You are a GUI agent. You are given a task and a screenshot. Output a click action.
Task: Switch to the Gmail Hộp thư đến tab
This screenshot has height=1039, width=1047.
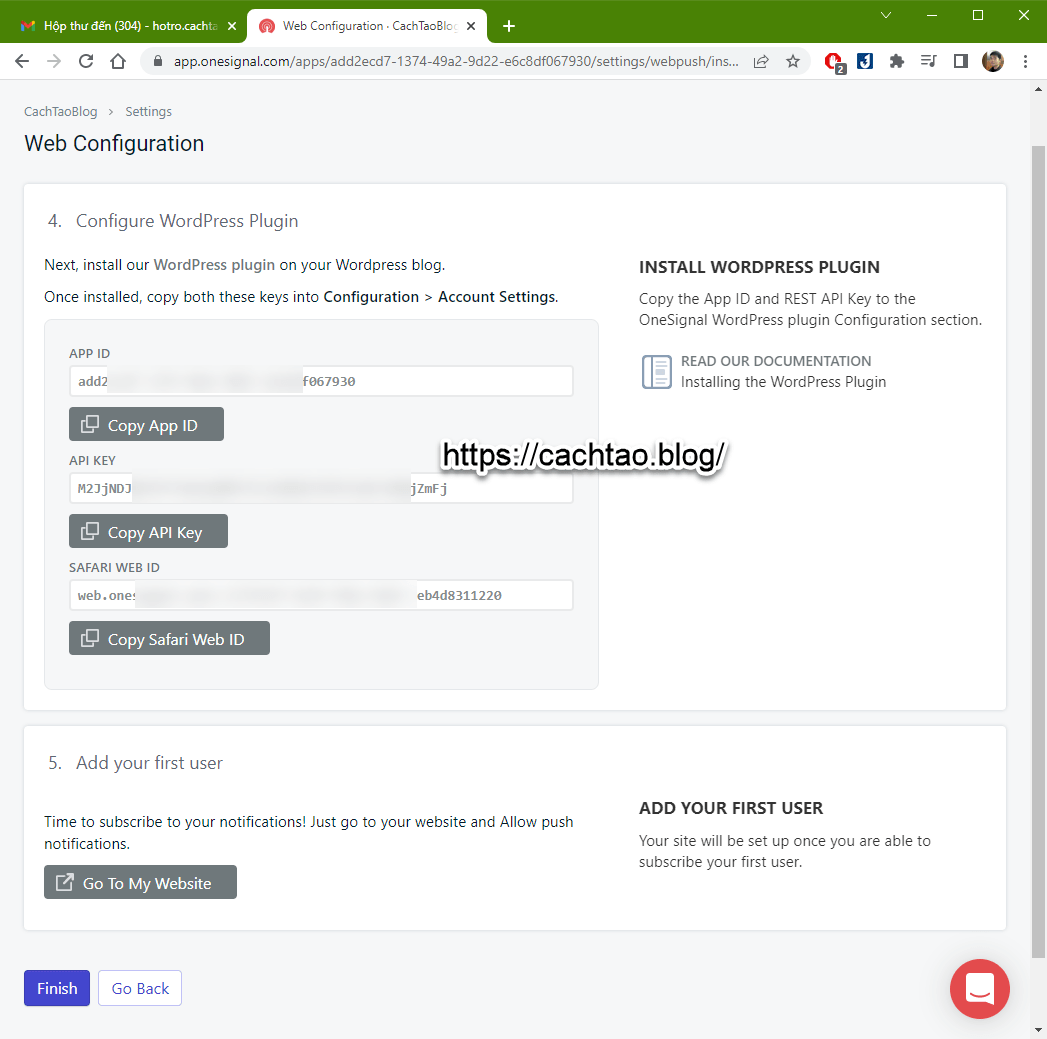point(128,26)
